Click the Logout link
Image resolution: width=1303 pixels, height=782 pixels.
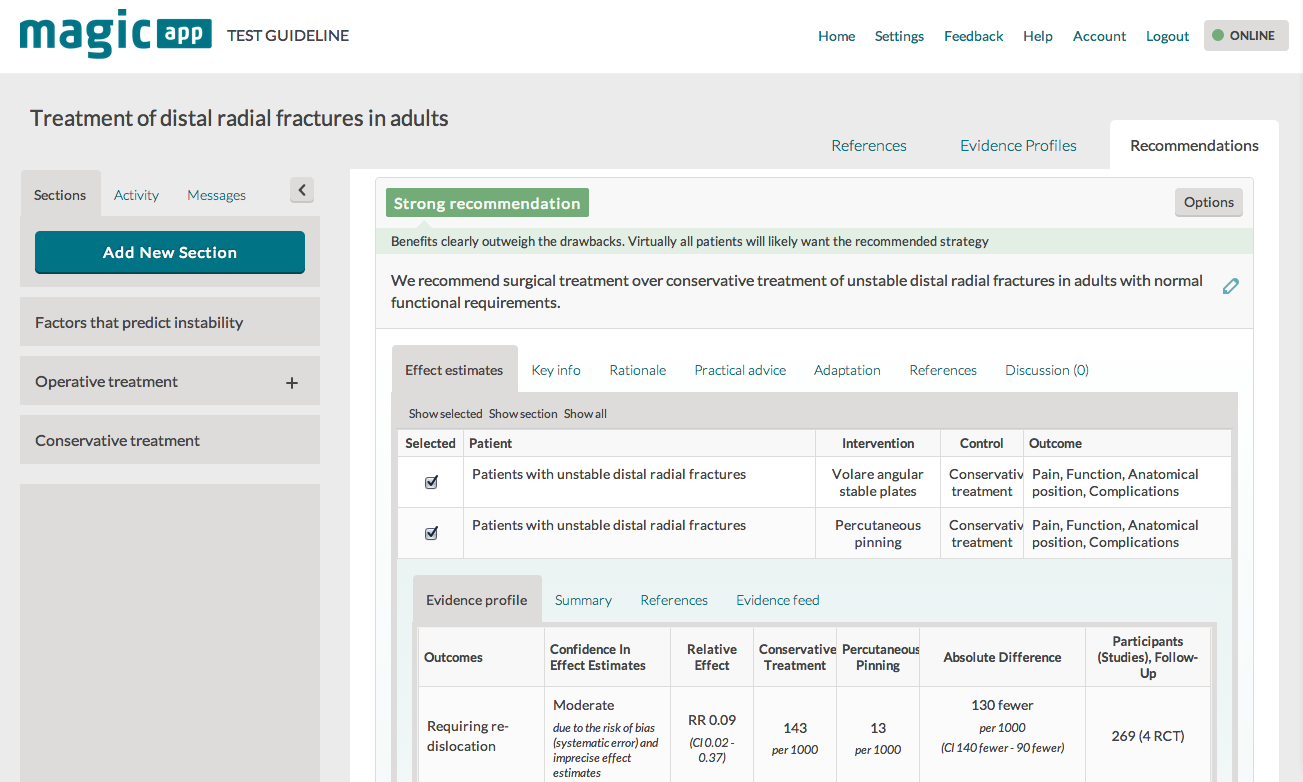1167,36
